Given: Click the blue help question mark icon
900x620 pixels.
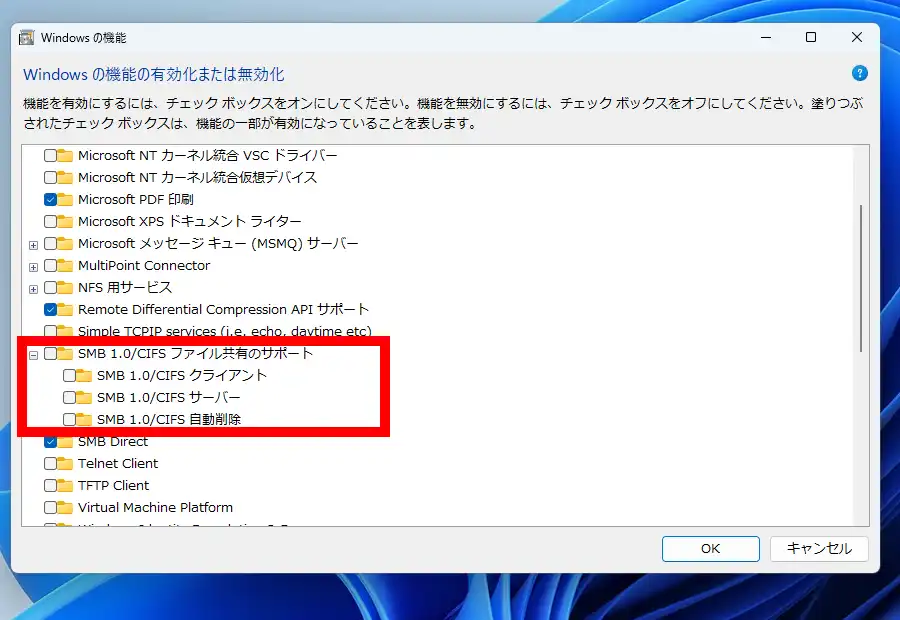Looking at the screenshot, I should point(859,73).
